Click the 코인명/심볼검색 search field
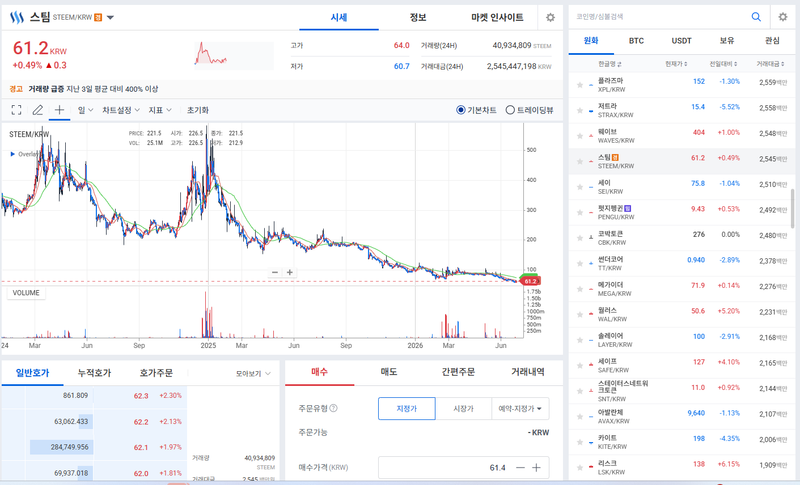The image size is (800, 485). [x=661, y=17]
